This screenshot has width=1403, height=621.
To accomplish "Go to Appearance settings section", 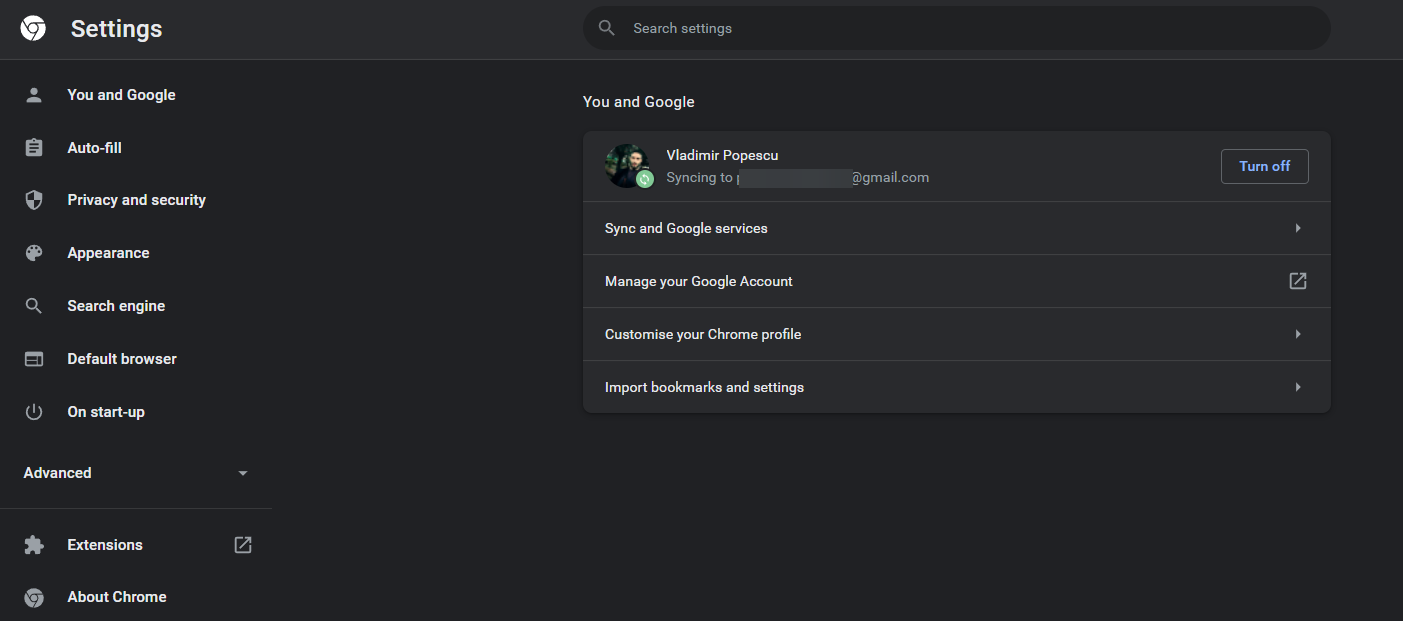I will 108,253.
